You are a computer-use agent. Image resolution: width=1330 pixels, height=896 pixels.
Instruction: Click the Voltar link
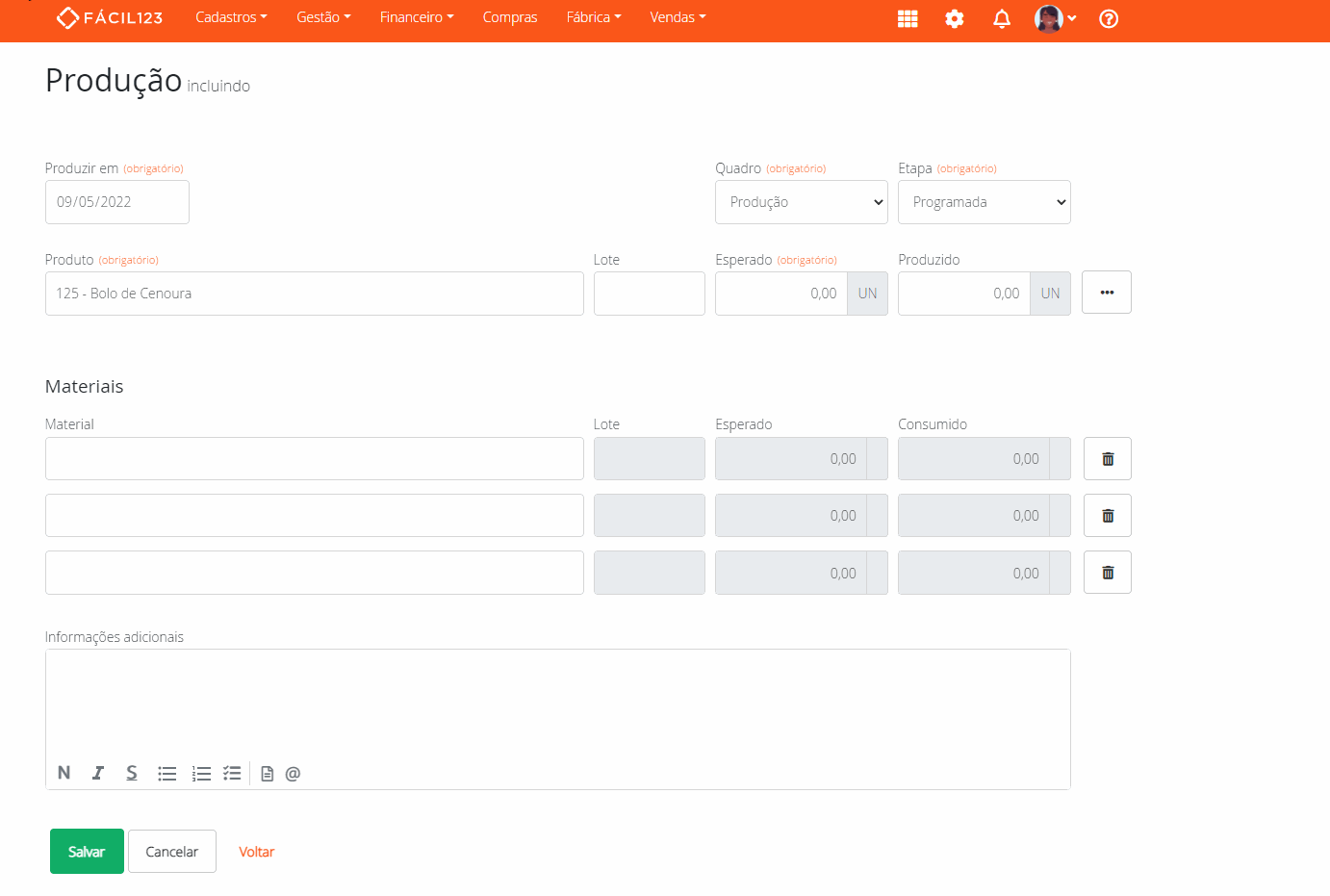click(256, 852)
